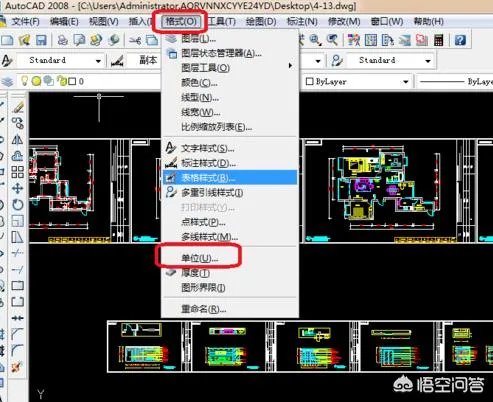The width and height of the screenshot is (493, 402).
Task: Open the QuickCalc calculator icon
Action: [438, 40]
